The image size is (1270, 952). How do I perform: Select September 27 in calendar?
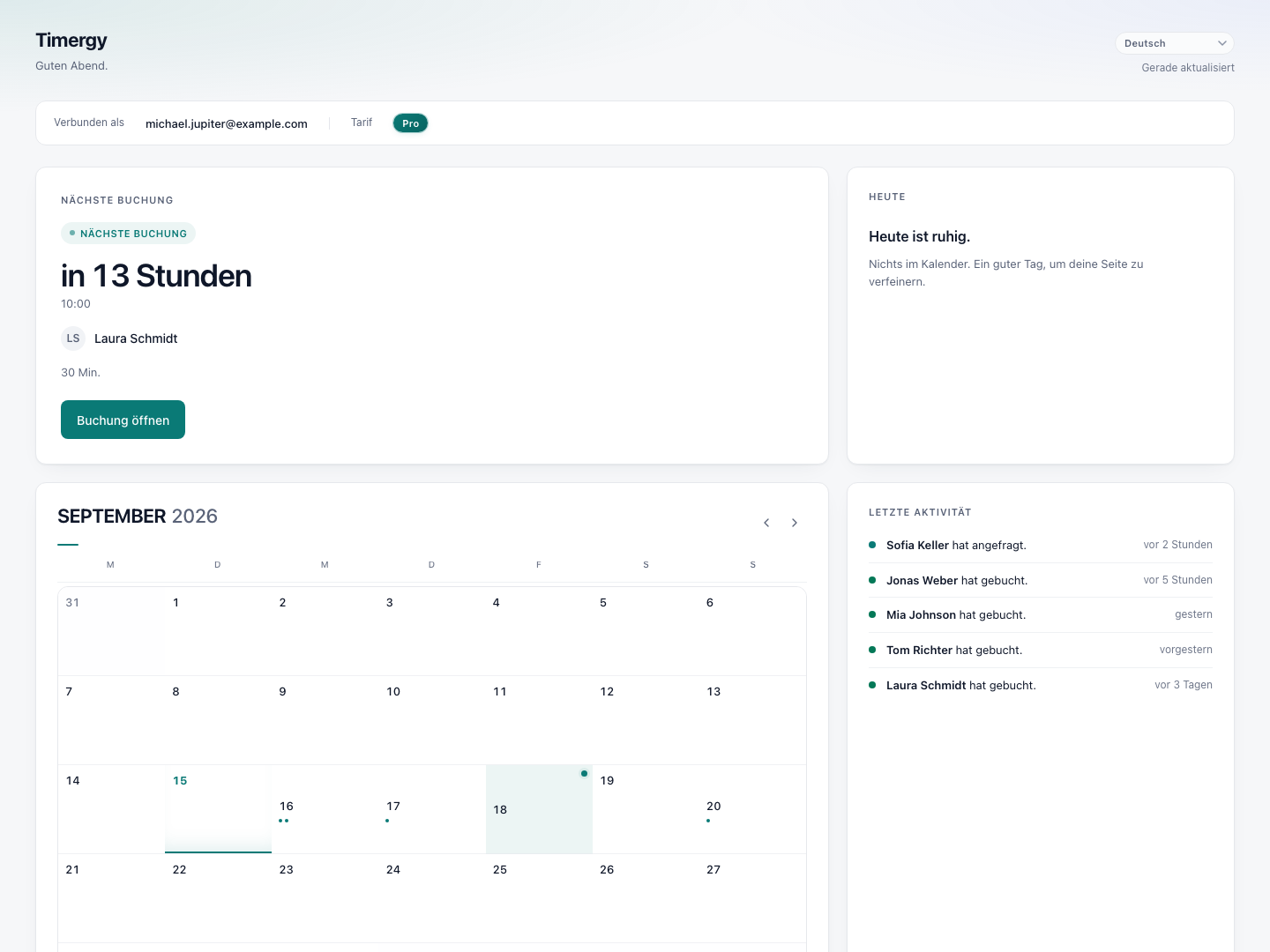tap(752, 898)
